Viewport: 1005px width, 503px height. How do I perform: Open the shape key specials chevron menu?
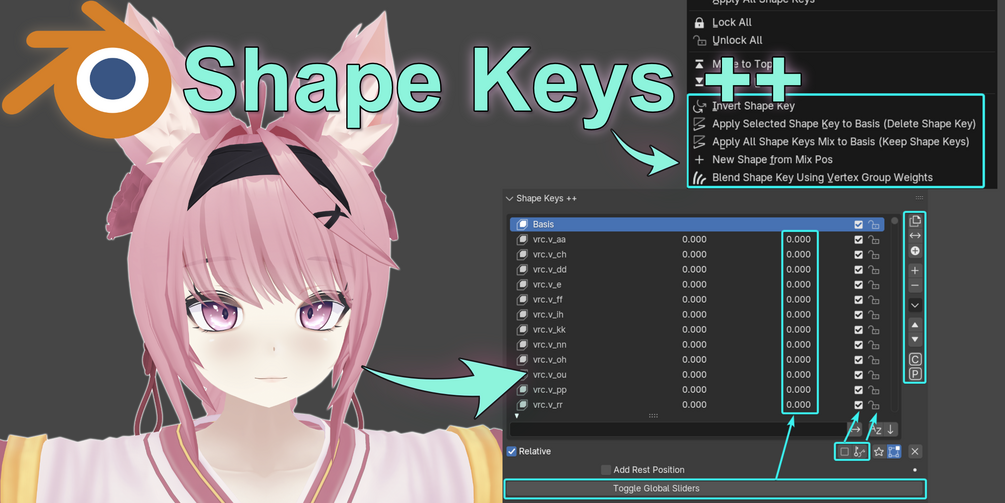pos(915,305)
